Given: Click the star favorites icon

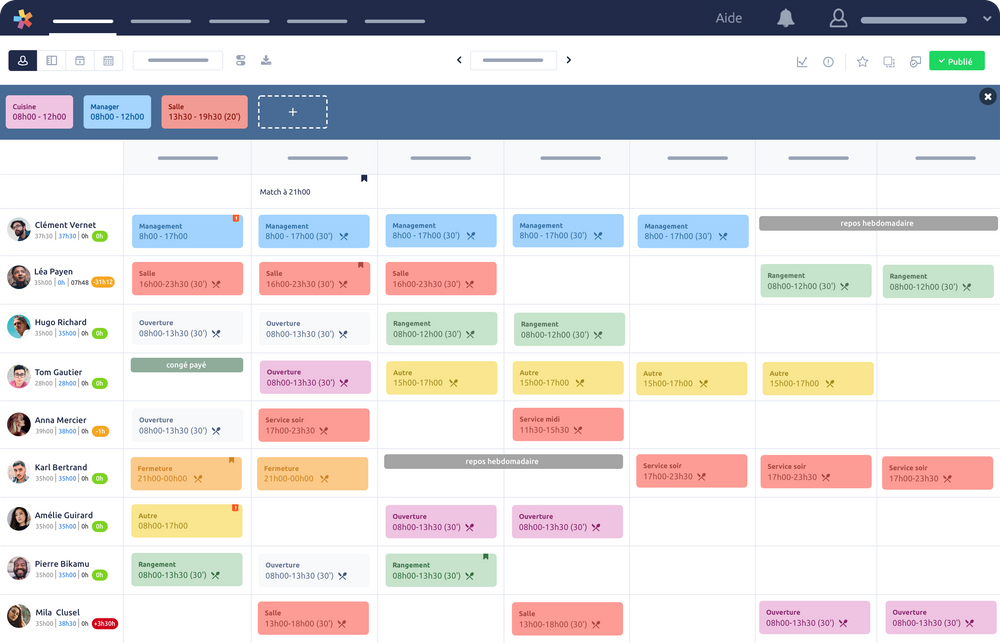Looking at the screenshot, I should (x=862, y=61).
